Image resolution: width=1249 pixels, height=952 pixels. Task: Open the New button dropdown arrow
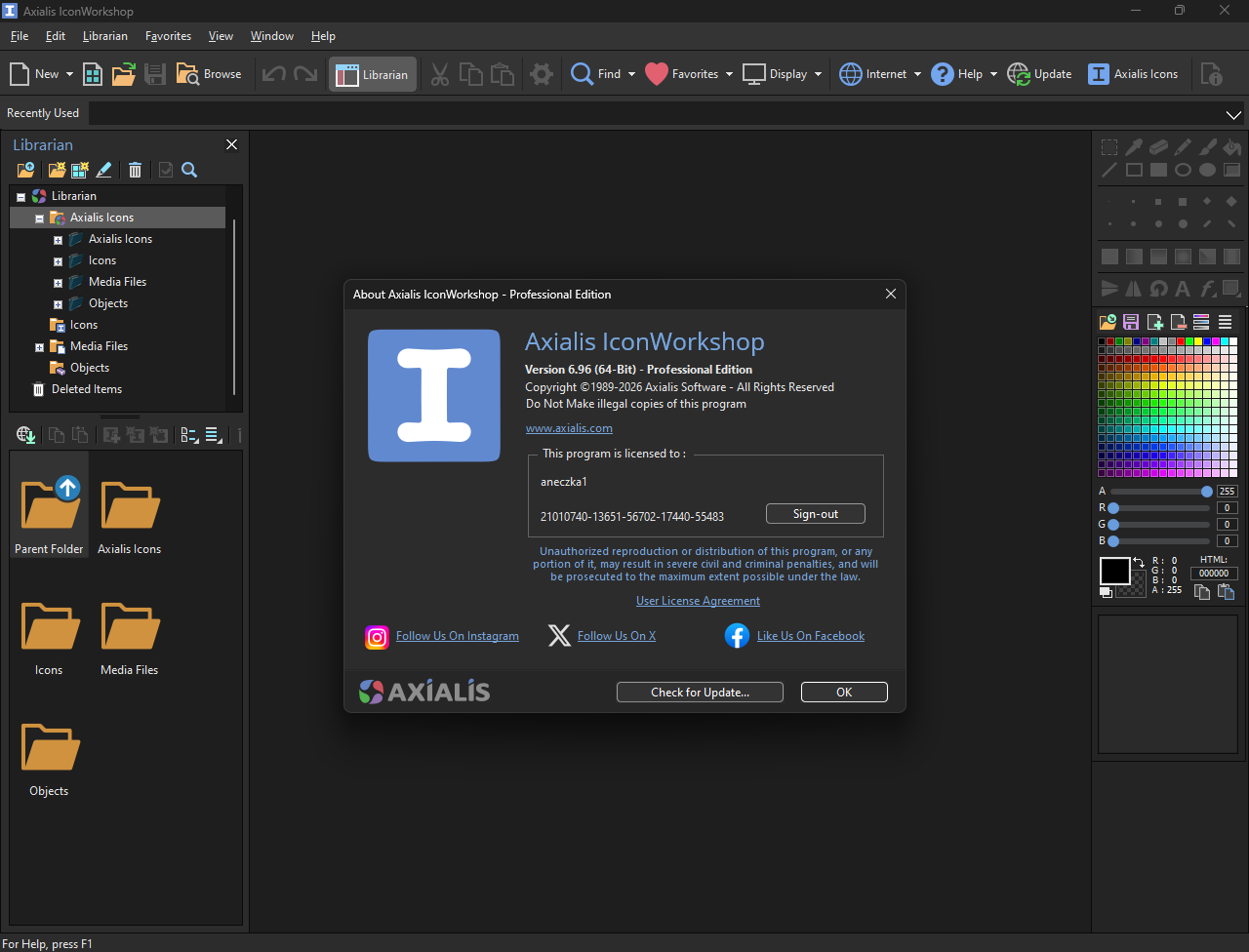pos(68,74)
